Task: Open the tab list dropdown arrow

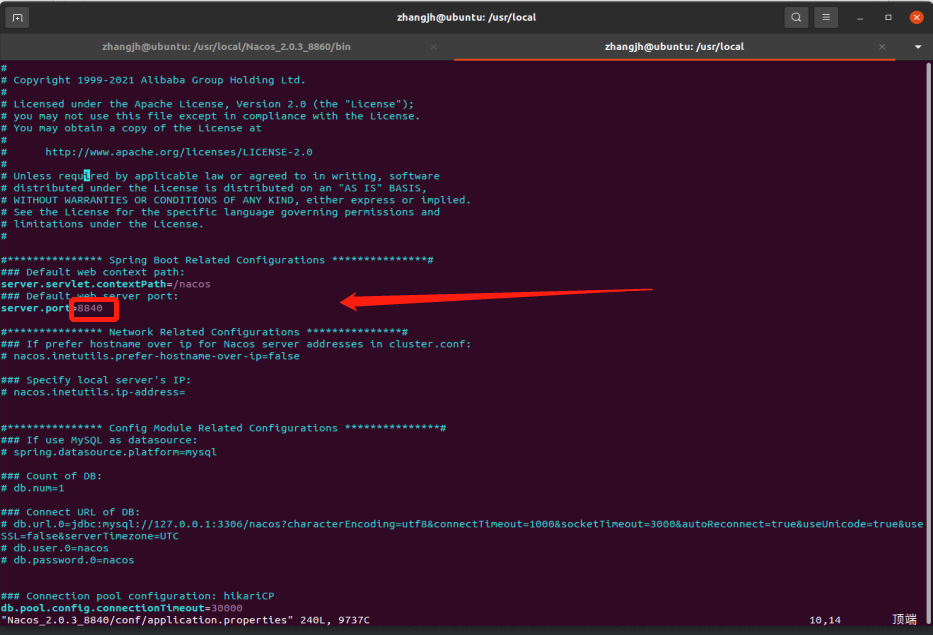Action: click(x=918, y=46)
